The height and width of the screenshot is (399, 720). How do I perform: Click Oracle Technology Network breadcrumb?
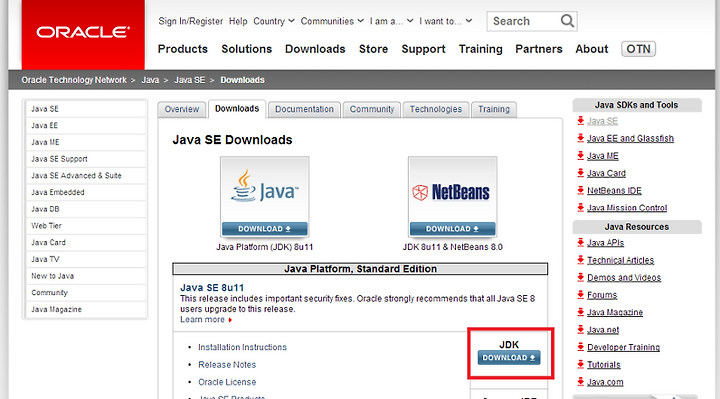click(x=74, y=80)
